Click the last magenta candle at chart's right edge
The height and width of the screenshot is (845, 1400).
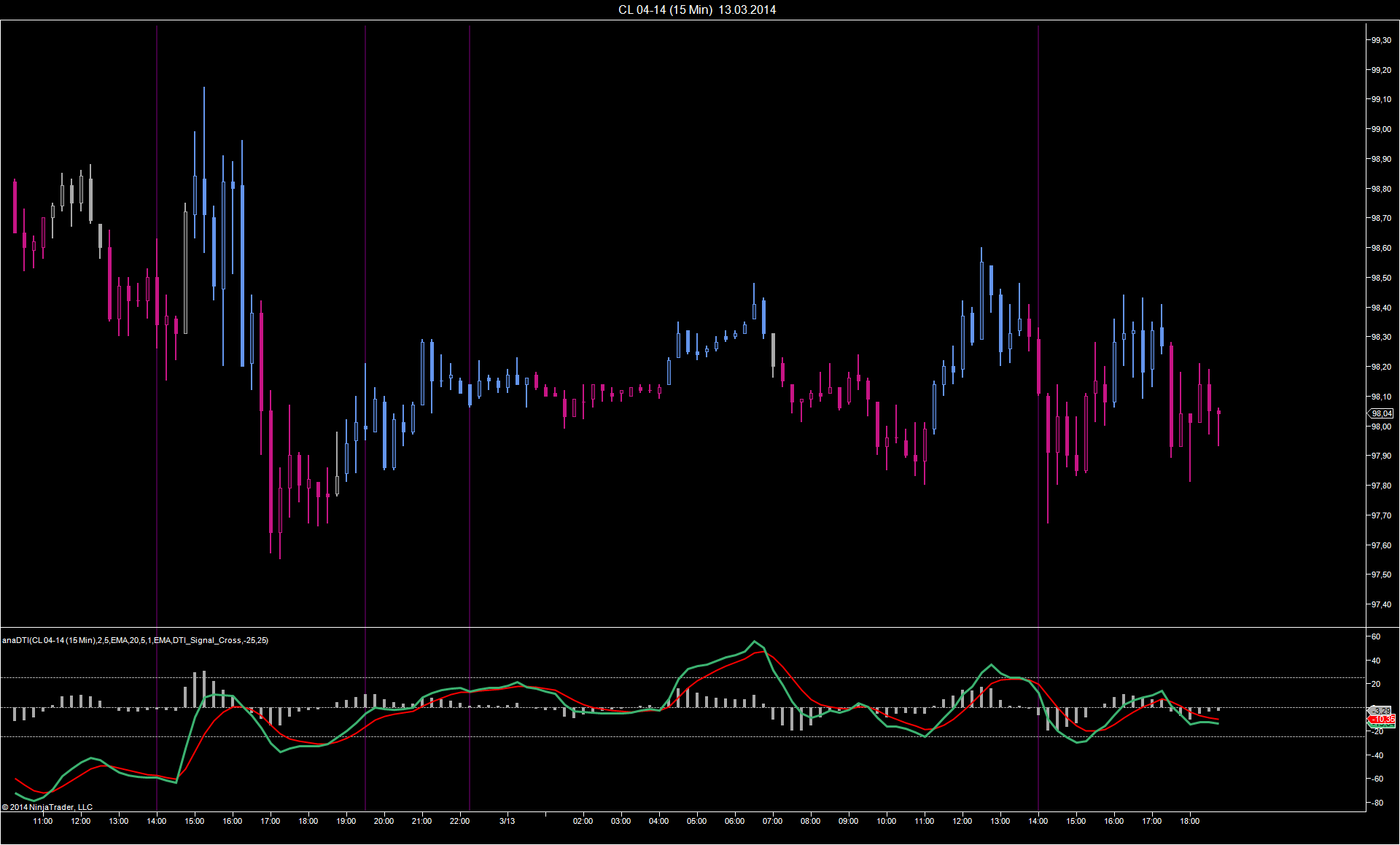pyautogui.click(x=1218, y=413)
